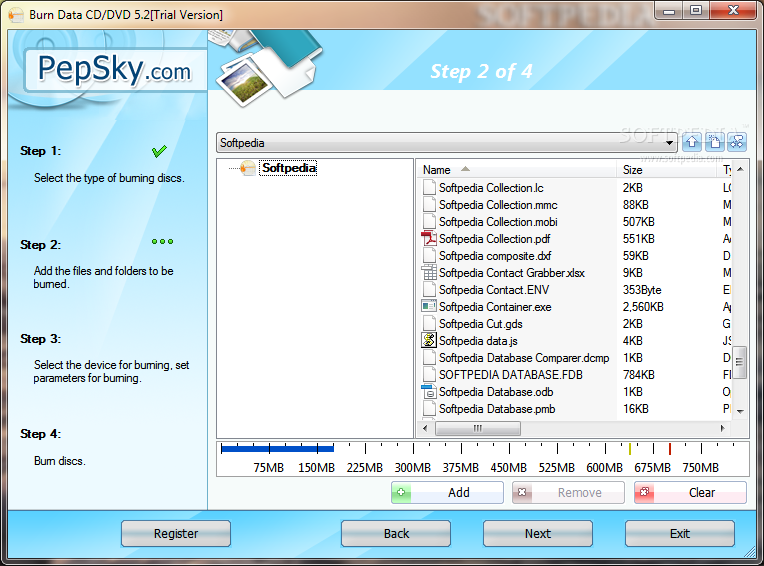This screenshot has height=566, width=764.
Task: Sort the file list by Size column
Action: click(x=667, y=170)
